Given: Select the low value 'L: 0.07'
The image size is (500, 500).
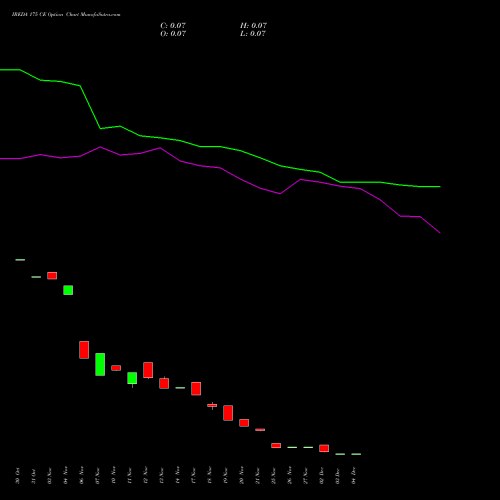Looking at the screenshot, I should (x=253, y=34).
